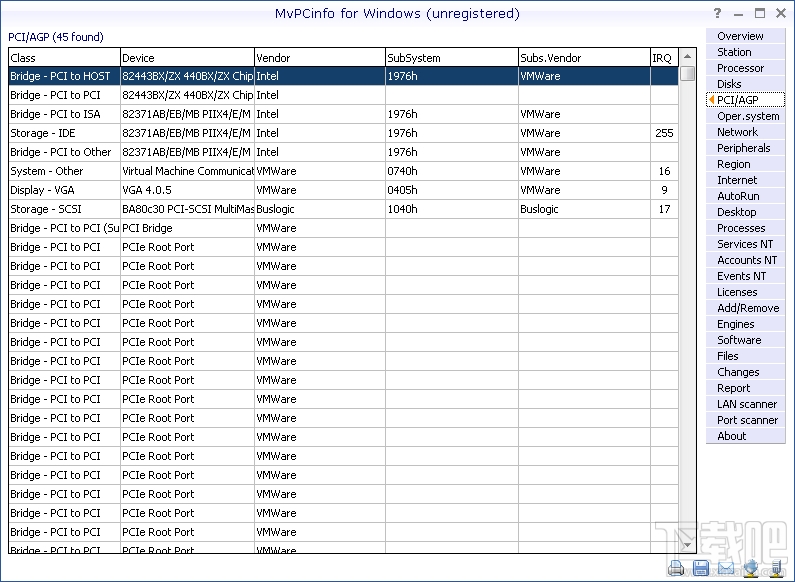Click the IRQ value '16'
The image size is (795, 582).
664,171
